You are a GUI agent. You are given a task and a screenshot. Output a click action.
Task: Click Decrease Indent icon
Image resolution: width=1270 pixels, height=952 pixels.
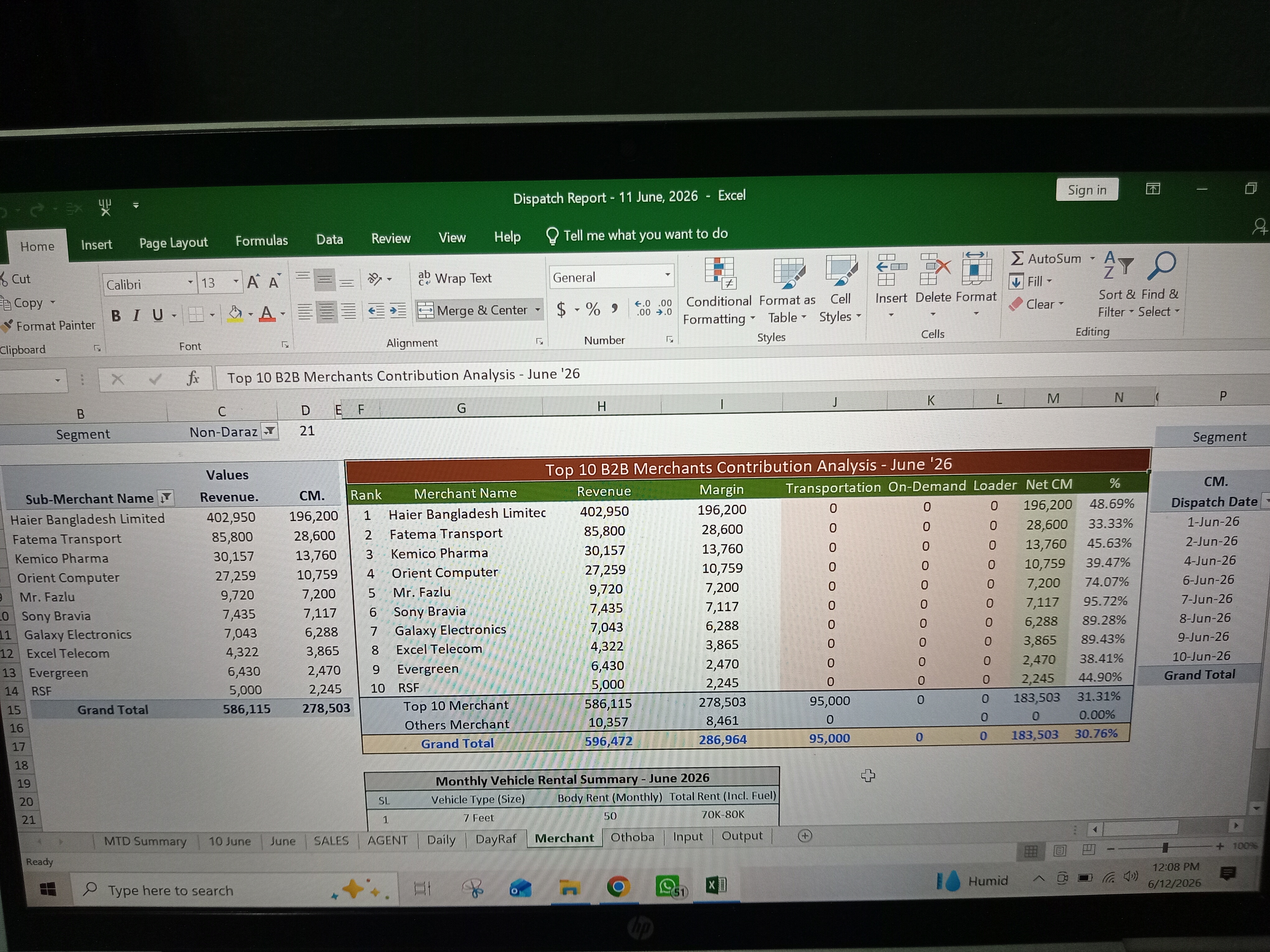377,311
